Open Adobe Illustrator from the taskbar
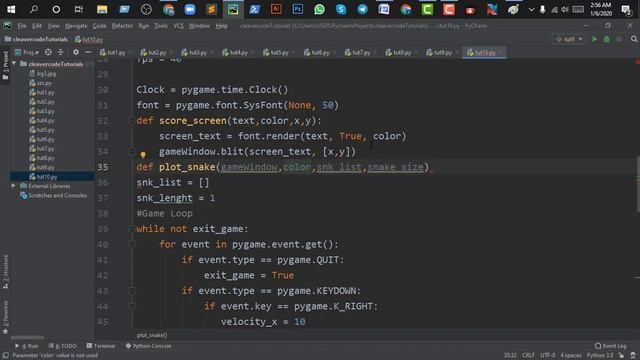The height and width of the screenshot is (360, 640). [276, 9]
